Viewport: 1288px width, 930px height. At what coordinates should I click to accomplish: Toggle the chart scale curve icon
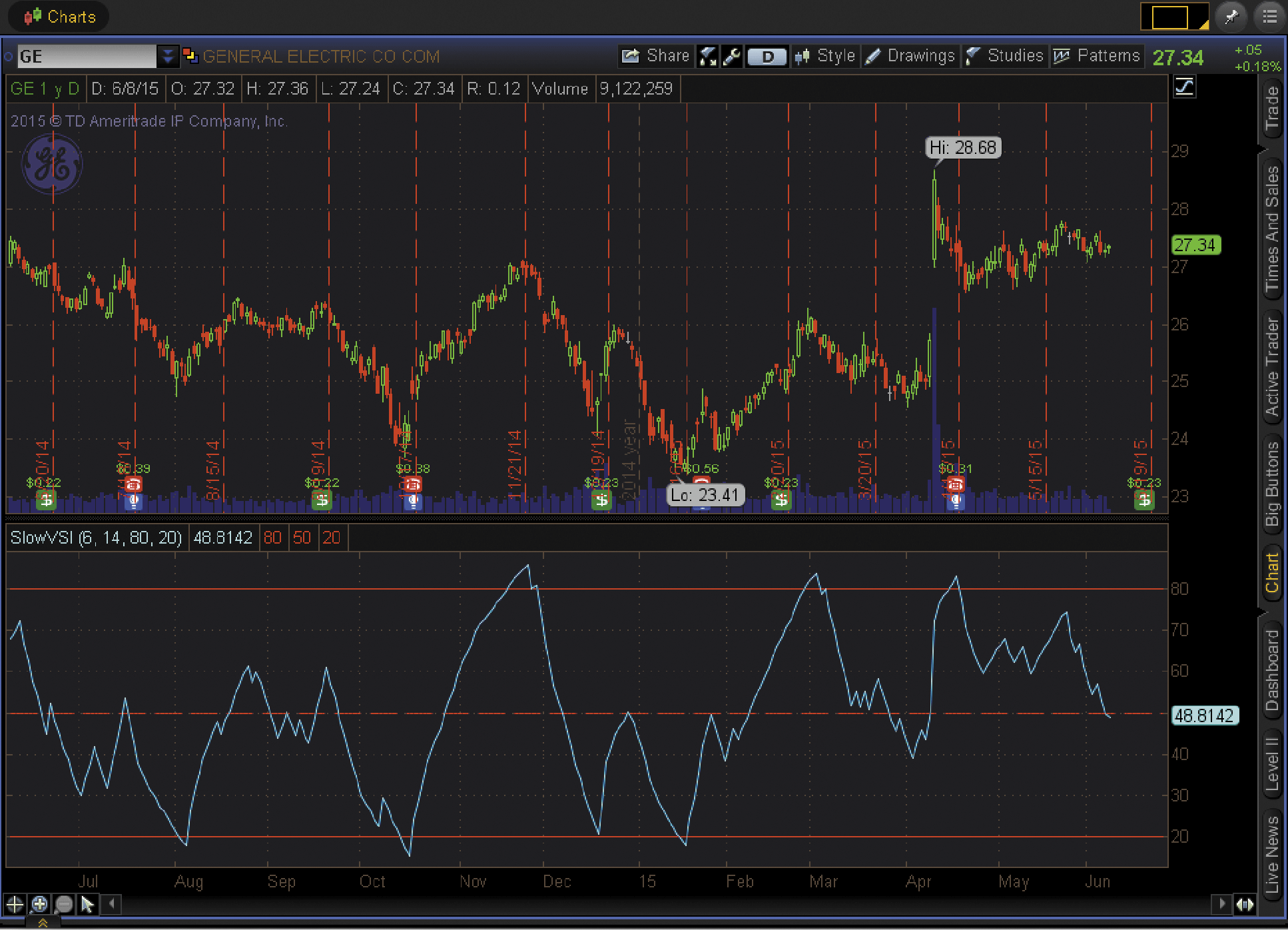coord(1184,87)
